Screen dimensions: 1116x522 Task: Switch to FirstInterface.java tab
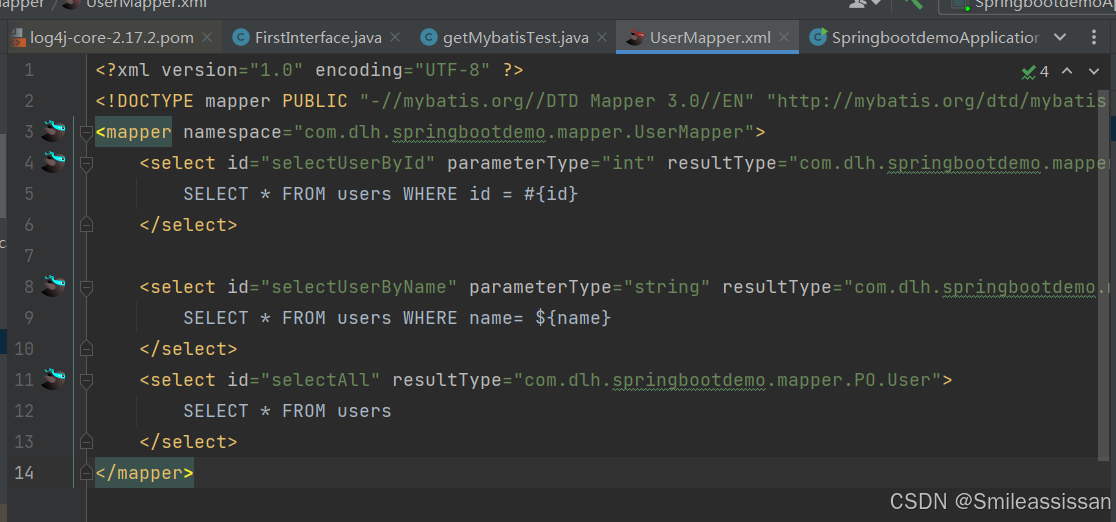click(x=317, y=37)
